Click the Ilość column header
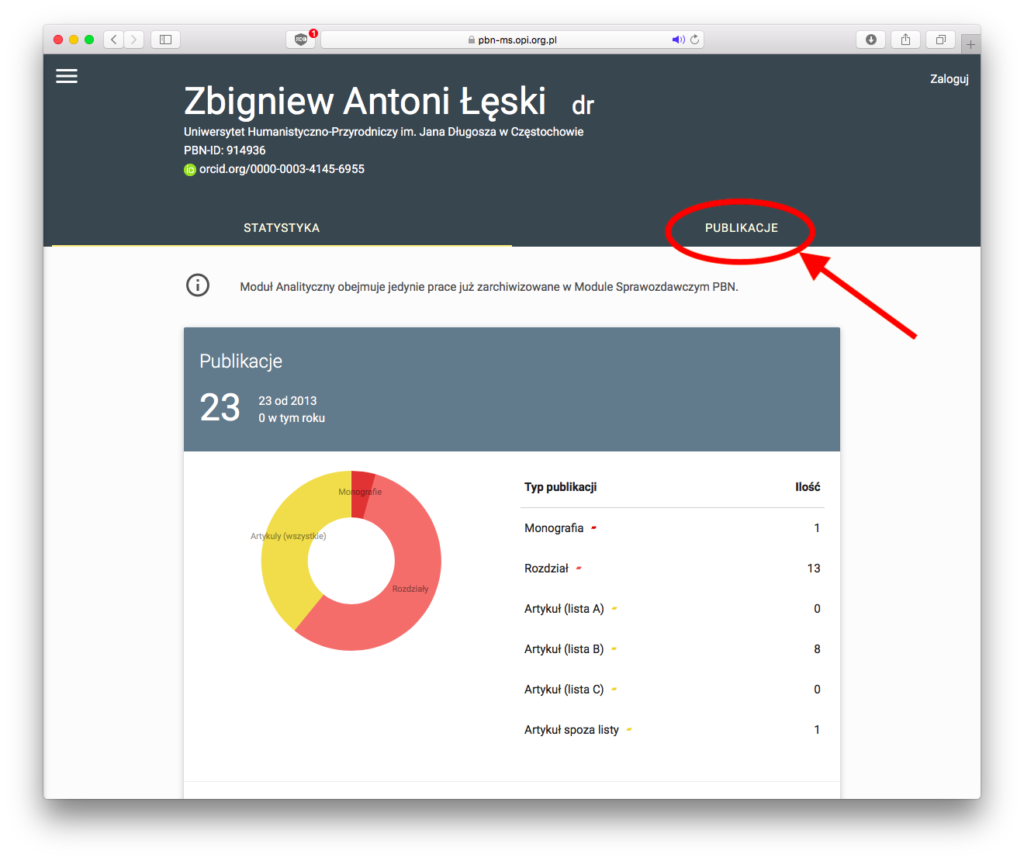 click(807, 487)
